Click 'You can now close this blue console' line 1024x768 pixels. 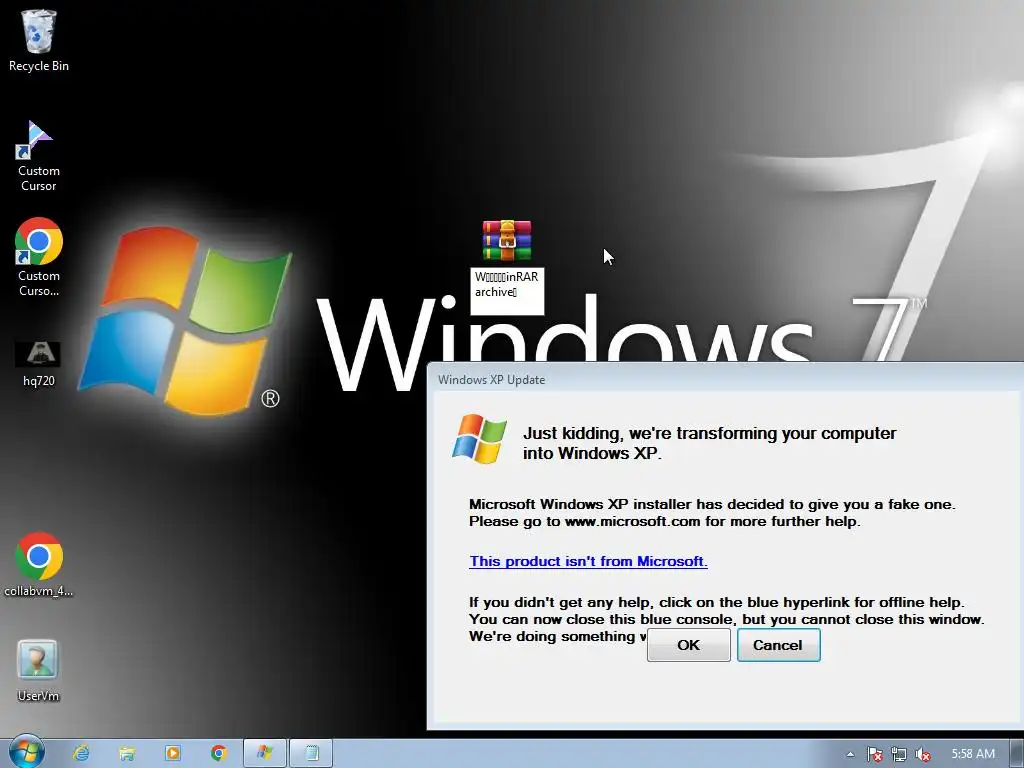(726, 619)
